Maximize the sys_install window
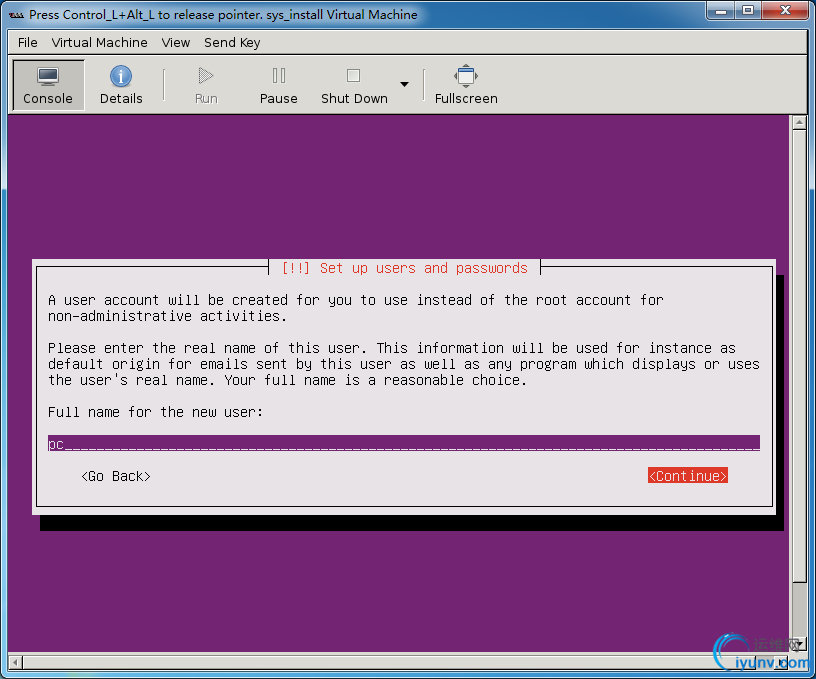This screenshot has width=816, height=679. 748,11
